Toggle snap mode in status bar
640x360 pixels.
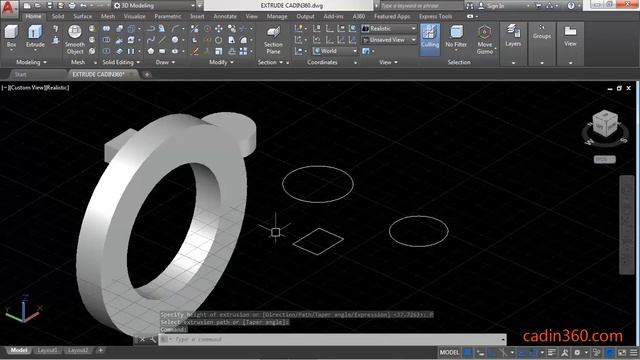481,352
